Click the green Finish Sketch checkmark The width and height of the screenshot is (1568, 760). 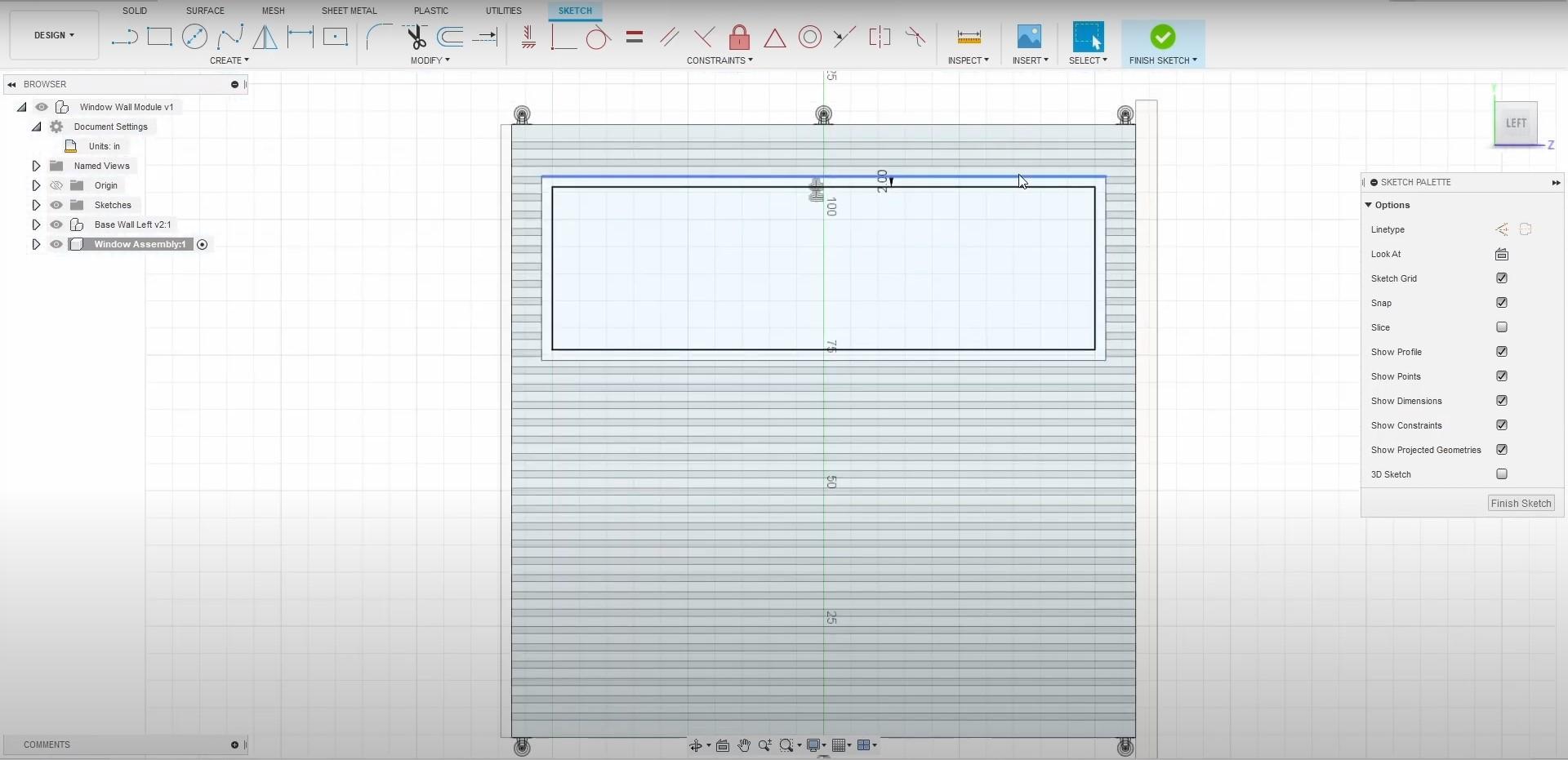click(1163, 37)
